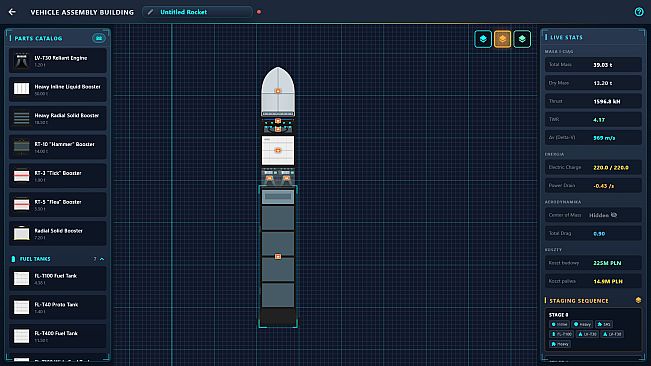Click the Power Drain value -0.43 /s
The height and width of the screenshot is (366, 651).
pyautogui.click(x=604, y=185)
